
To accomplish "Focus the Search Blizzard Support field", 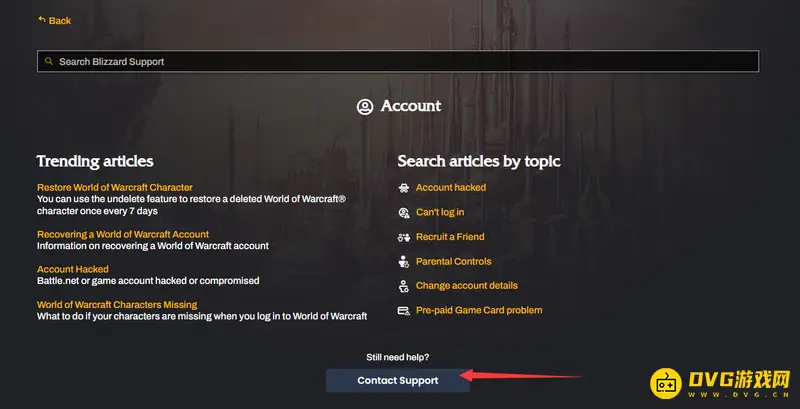I will click(x=398, y=61).
